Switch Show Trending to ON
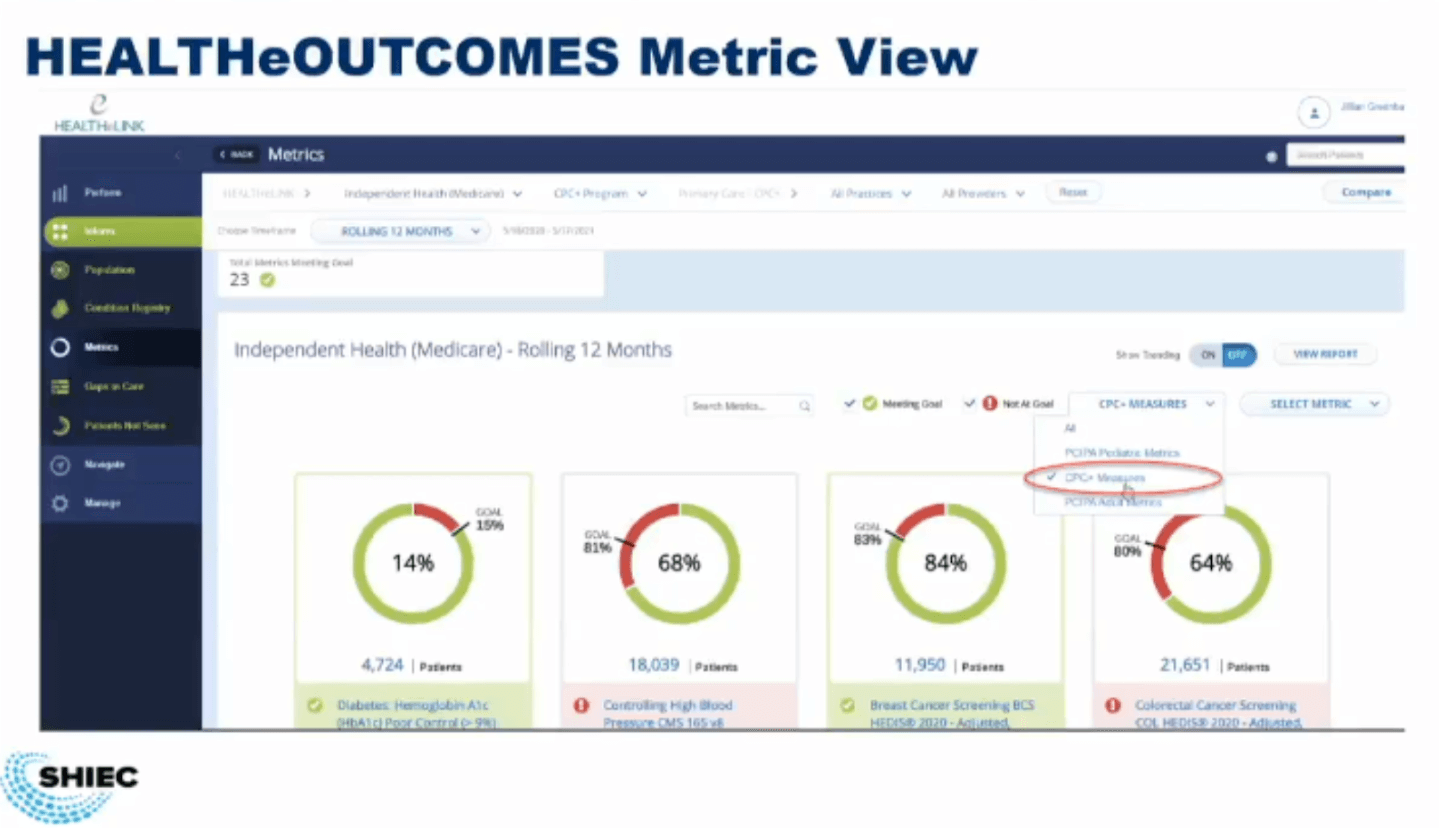1439x828 pixels. [1206, 355]
